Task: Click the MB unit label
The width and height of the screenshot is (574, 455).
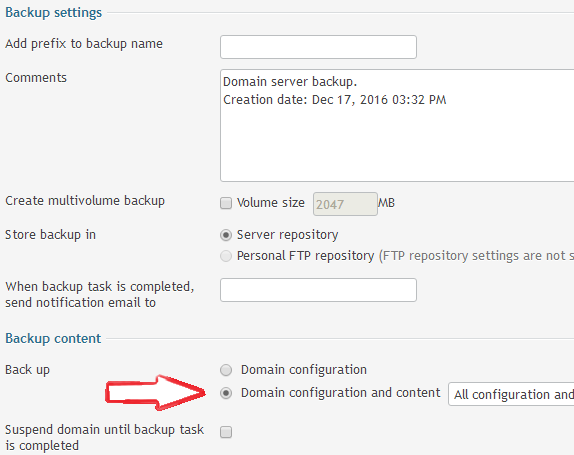Action: click(x=387, y=203)
